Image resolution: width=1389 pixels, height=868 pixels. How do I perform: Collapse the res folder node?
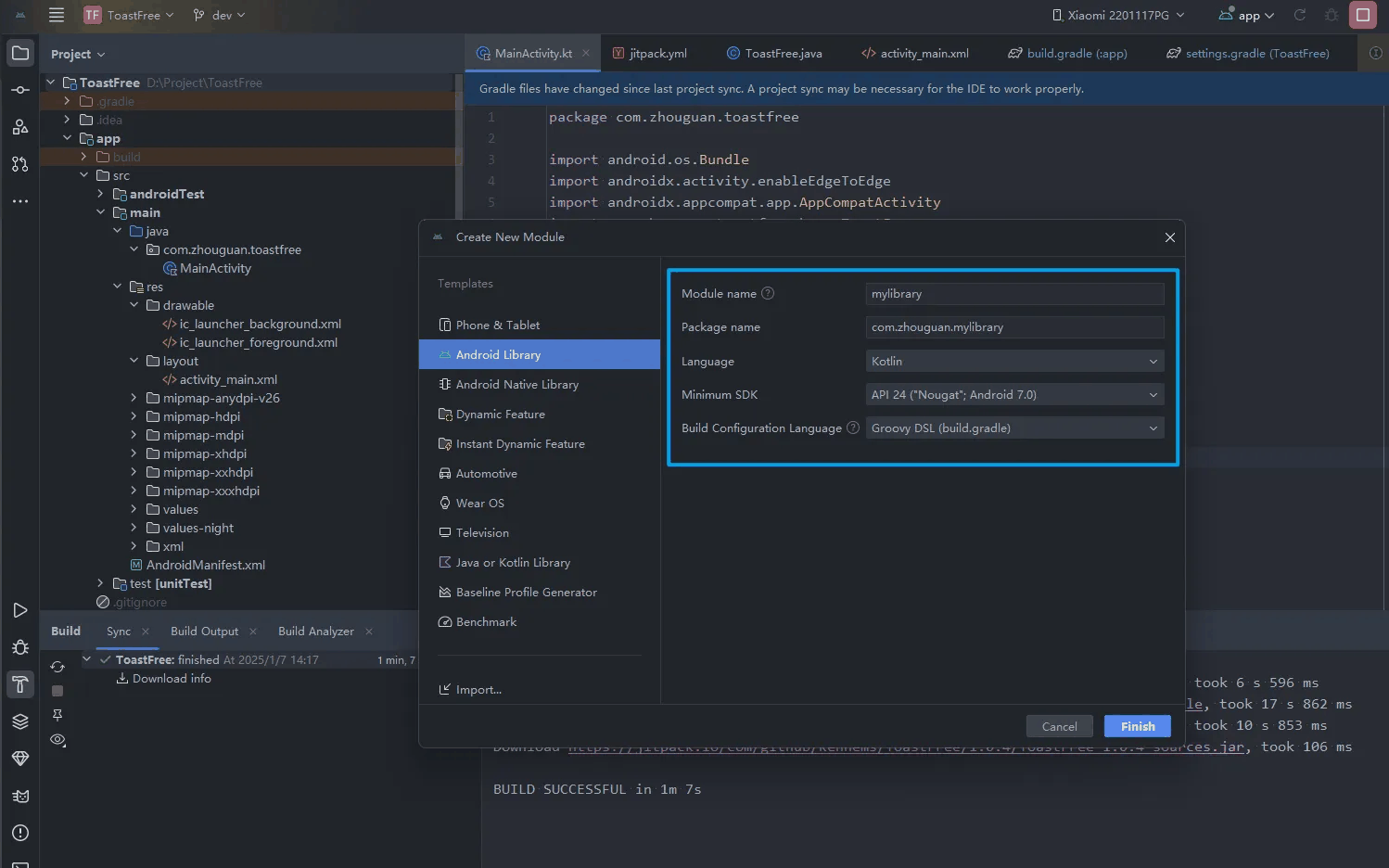pos(117,287)
